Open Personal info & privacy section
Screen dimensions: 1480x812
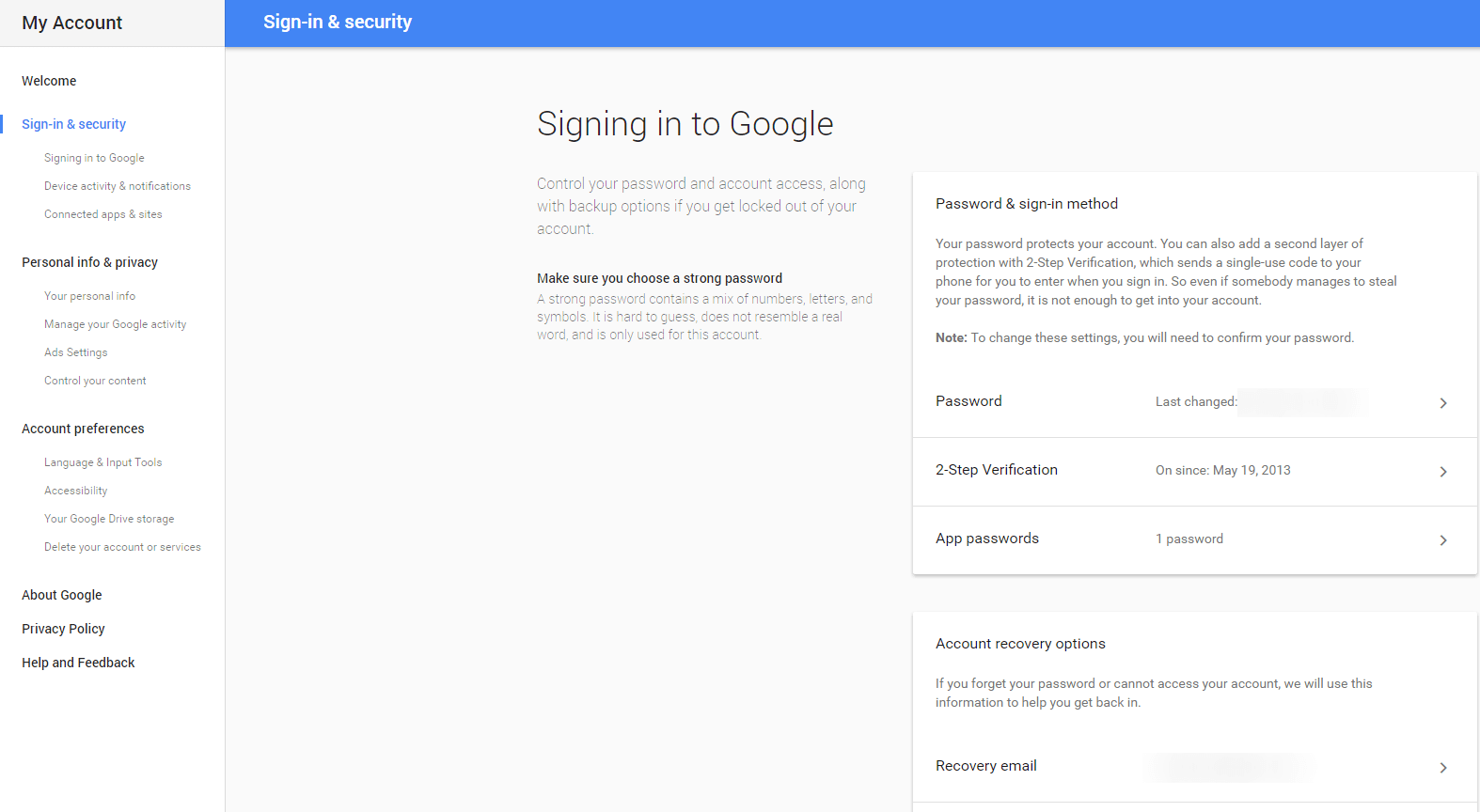[x=89, y=262]
